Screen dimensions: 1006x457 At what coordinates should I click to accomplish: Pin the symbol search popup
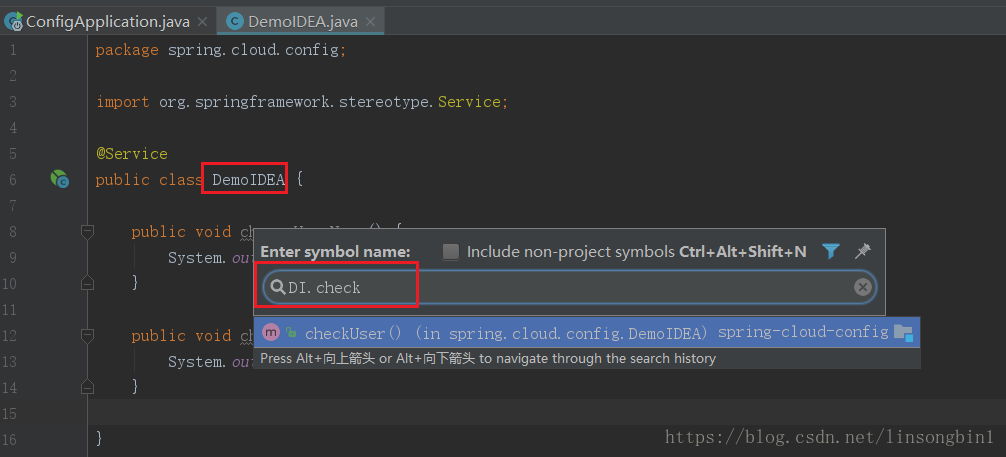(x=863, y=251)
